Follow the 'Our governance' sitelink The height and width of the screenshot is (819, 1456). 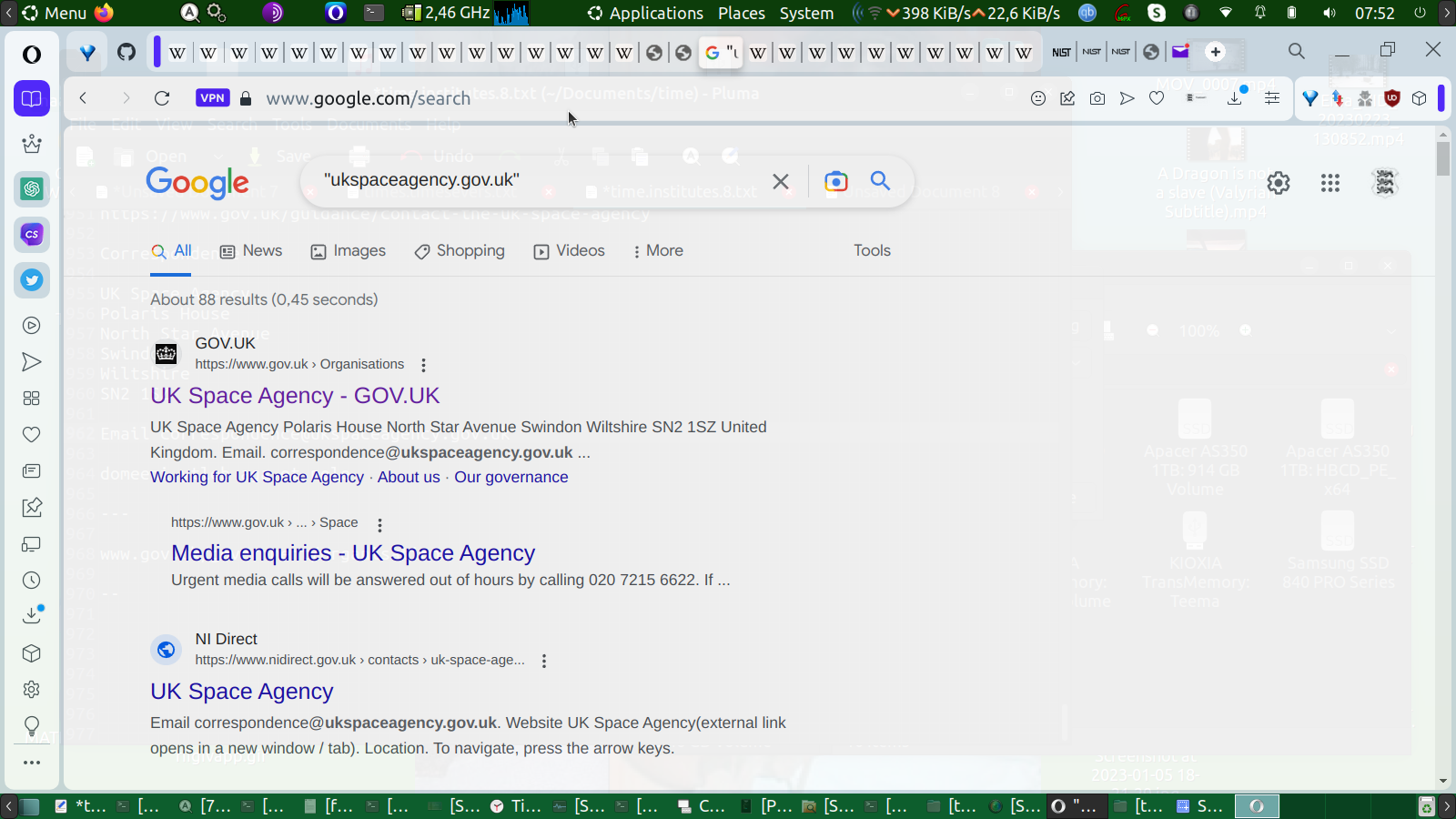pyautogui.click(x=511, y=477)
